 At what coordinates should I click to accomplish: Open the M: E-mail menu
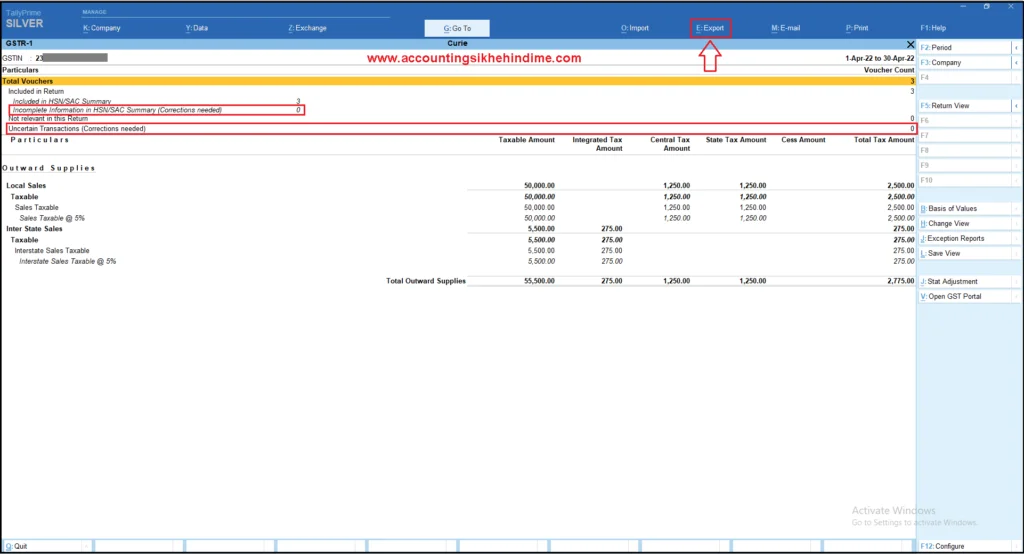786,28
